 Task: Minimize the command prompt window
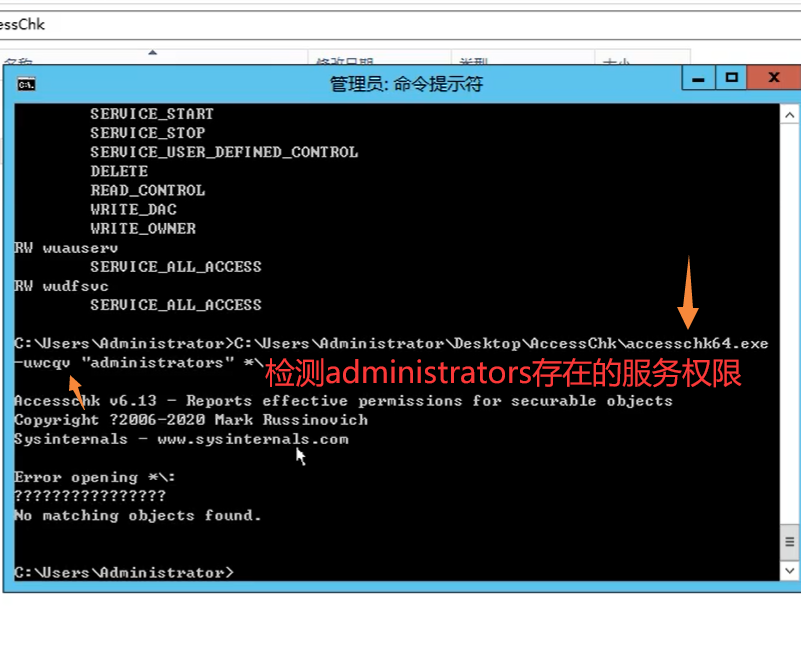click(698, 78)
